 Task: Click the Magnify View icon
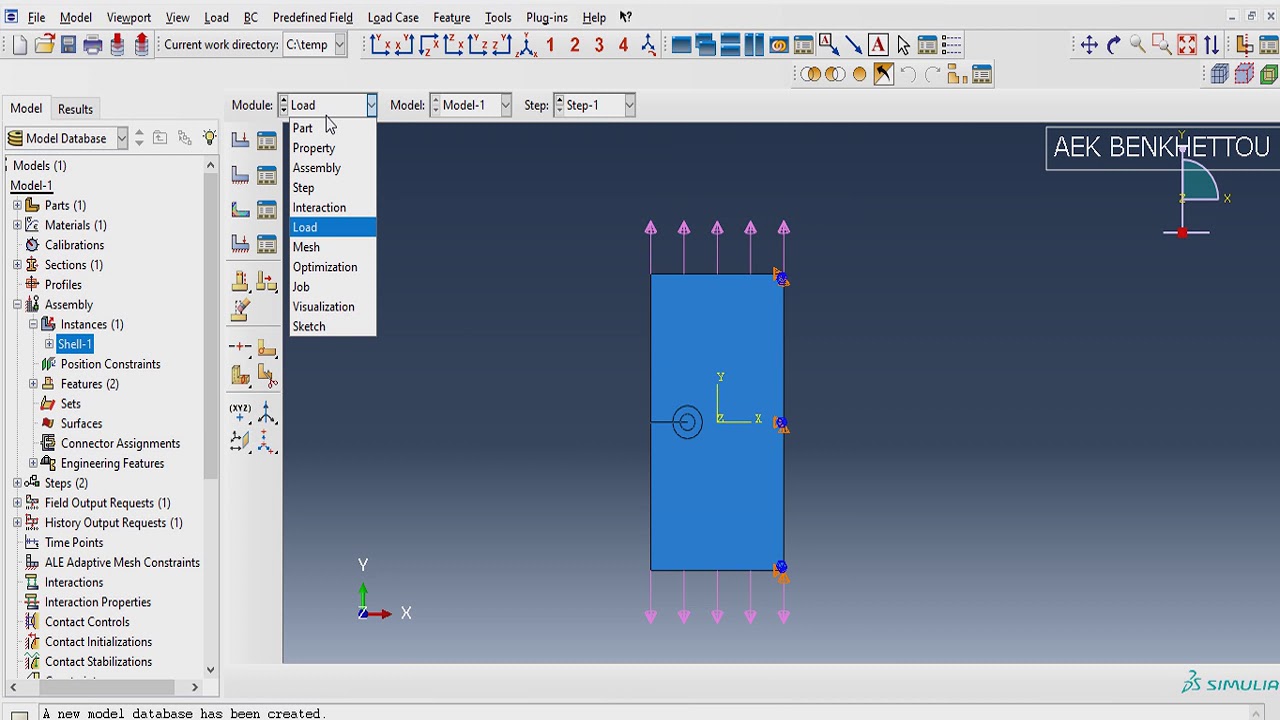(x=1137, y=45)
